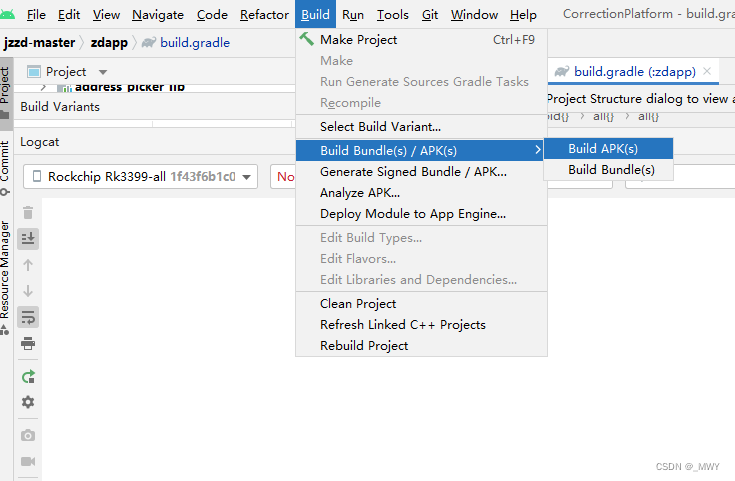
Task: Expand the address picker lib tree node
Action: [44, 88]
